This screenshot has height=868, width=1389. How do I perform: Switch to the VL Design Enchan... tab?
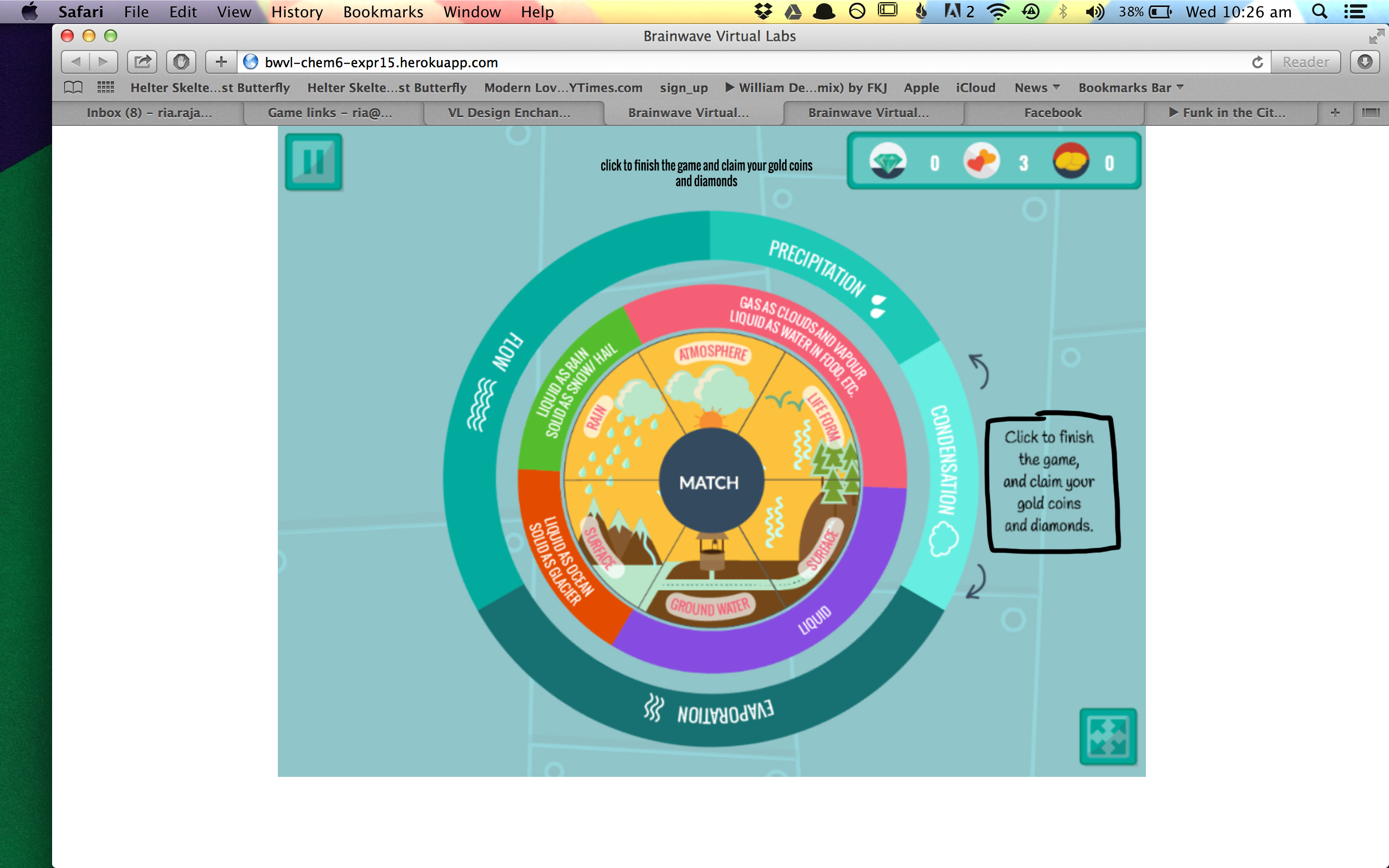[509, 113]
